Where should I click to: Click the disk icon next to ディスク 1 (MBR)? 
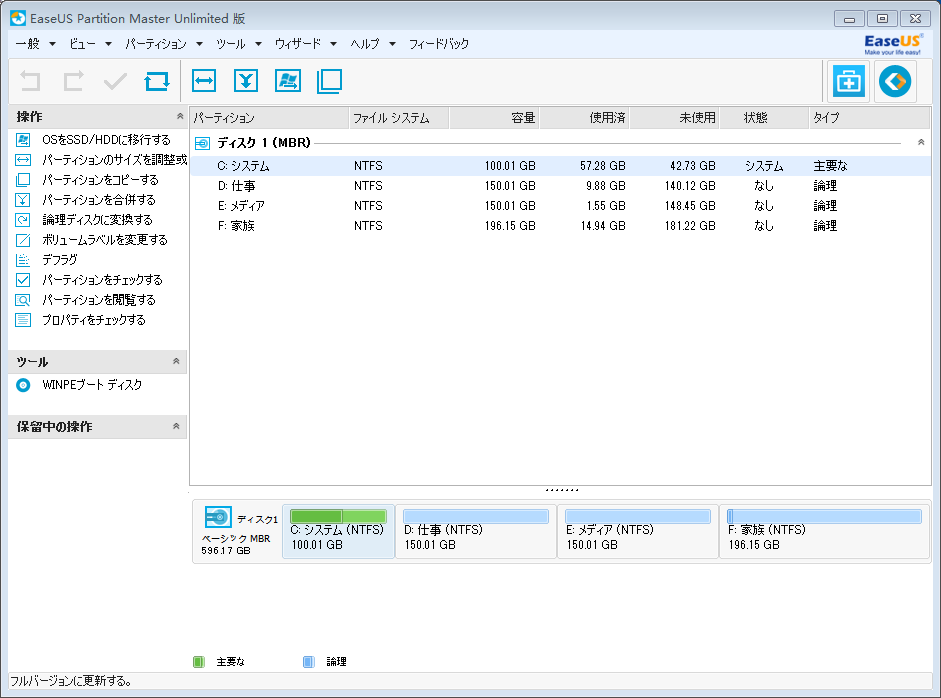click(202, 143)
